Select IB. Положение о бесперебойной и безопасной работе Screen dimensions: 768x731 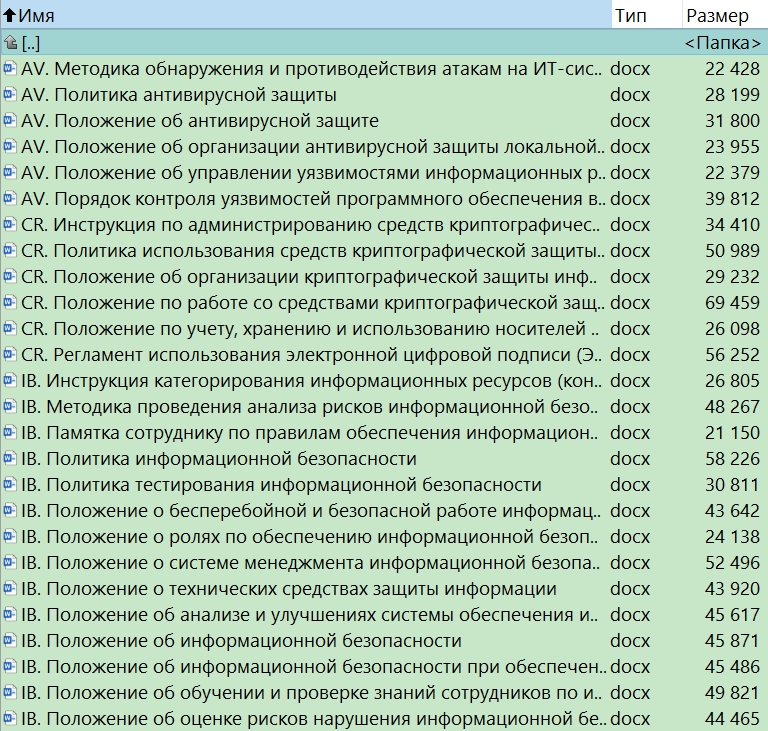pos(384,510)
